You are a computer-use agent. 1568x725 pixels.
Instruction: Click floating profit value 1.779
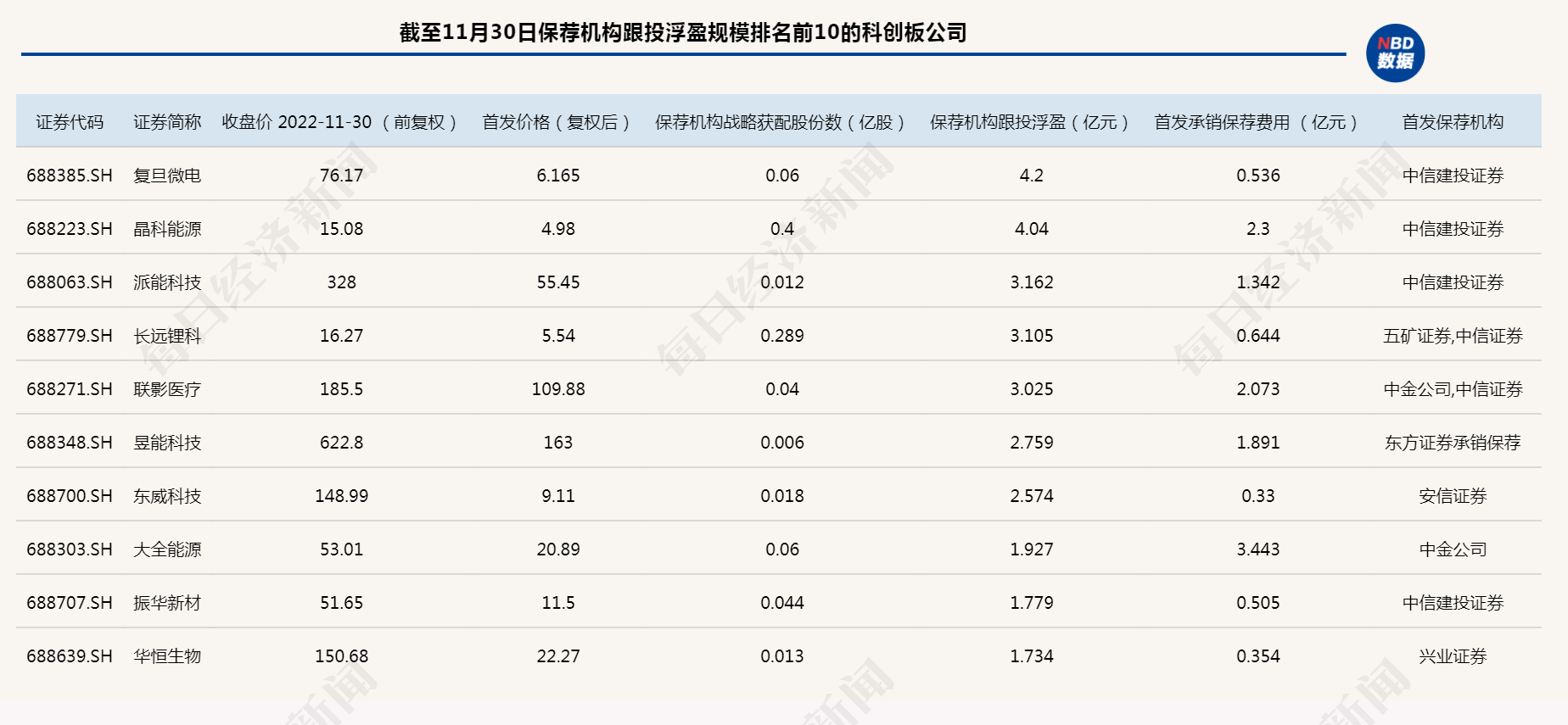click(1032, 603)
